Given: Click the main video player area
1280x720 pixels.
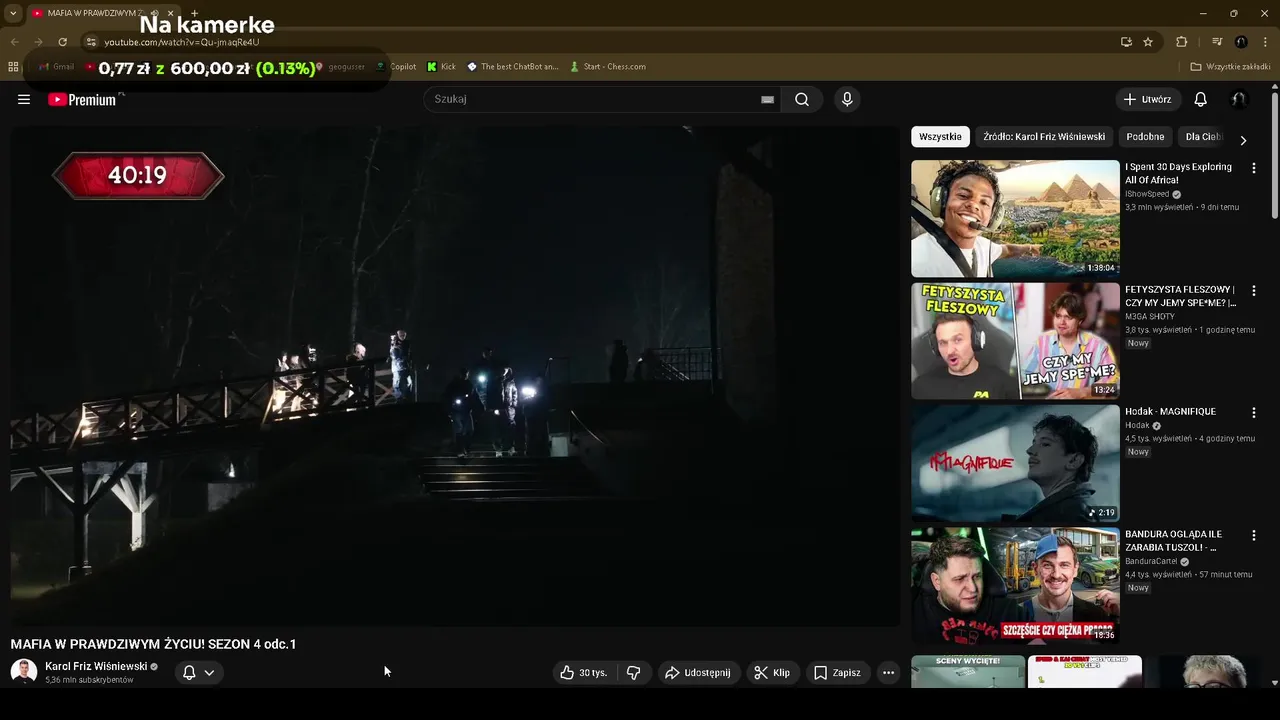Looking at the screenshot, I should point(455,376).
